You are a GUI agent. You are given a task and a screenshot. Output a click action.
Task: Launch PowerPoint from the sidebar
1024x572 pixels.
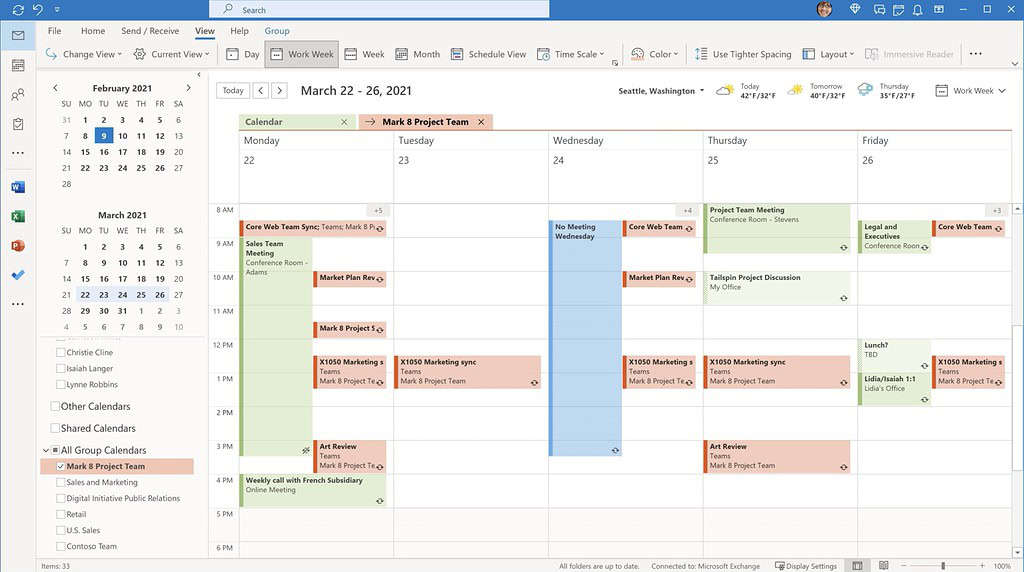[18, 245]
